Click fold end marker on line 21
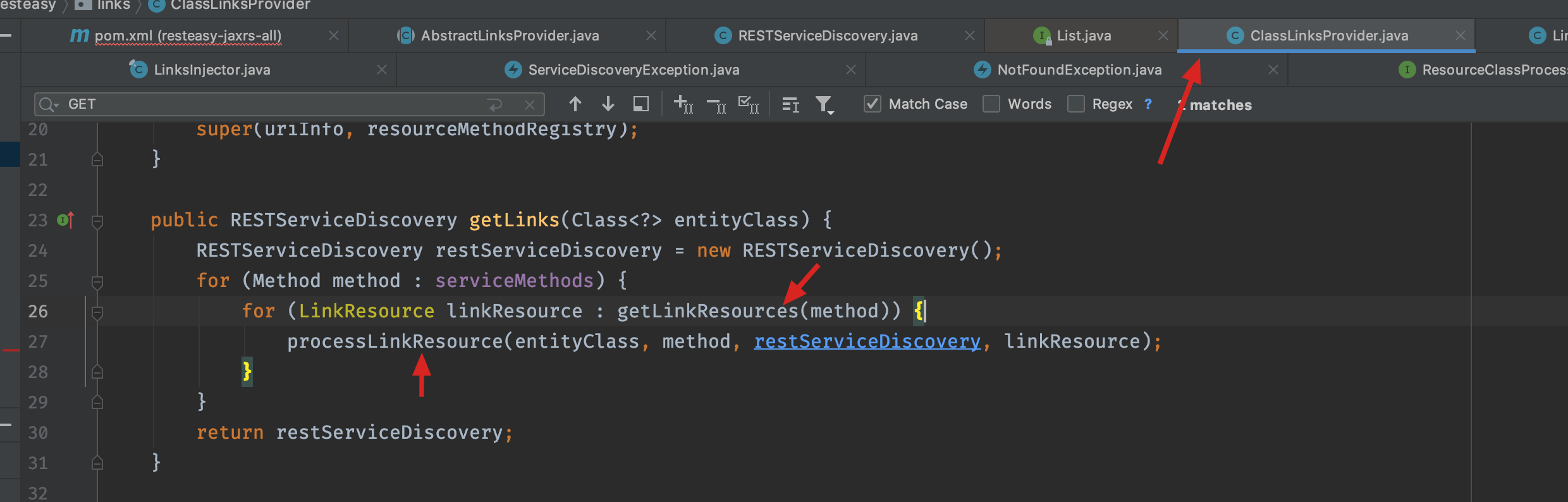The image size is (1568, 502). [97, 159]
